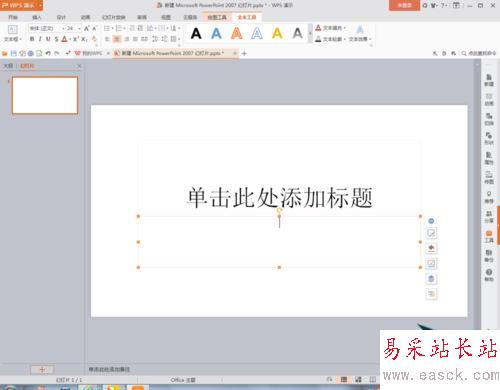This screenshot has height=390, width=500.
Task: Open Design ribbon tab
Action: click(61, 17)
